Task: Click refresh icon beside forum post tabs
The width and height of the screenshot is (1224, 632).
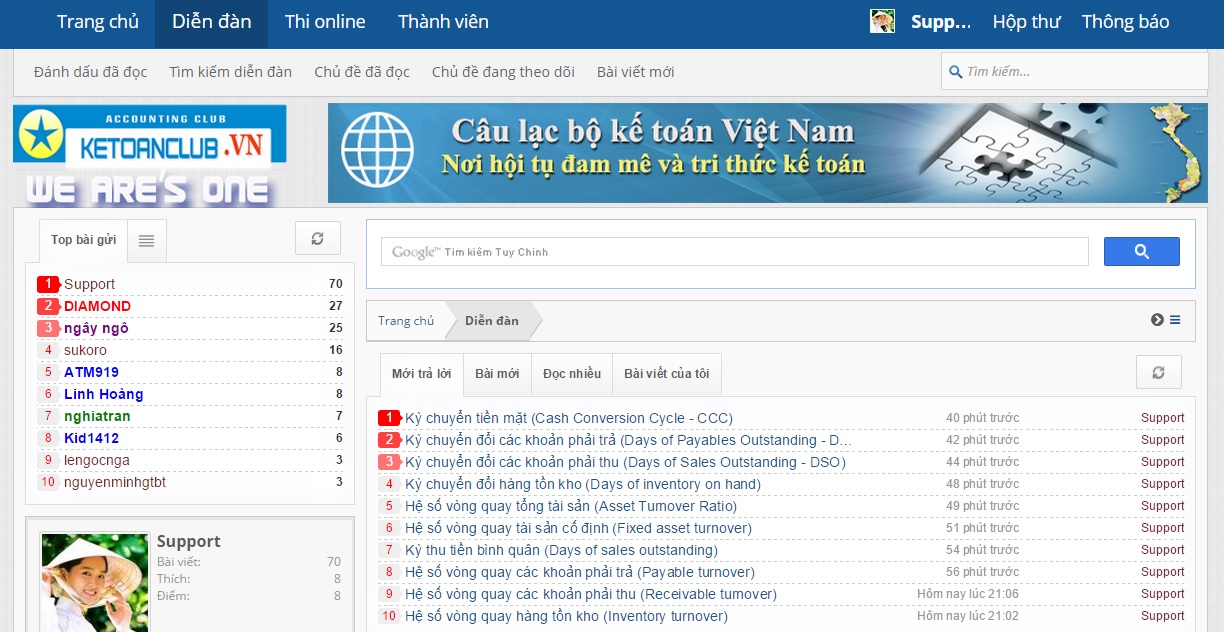Action: [x=1158, y=372]
